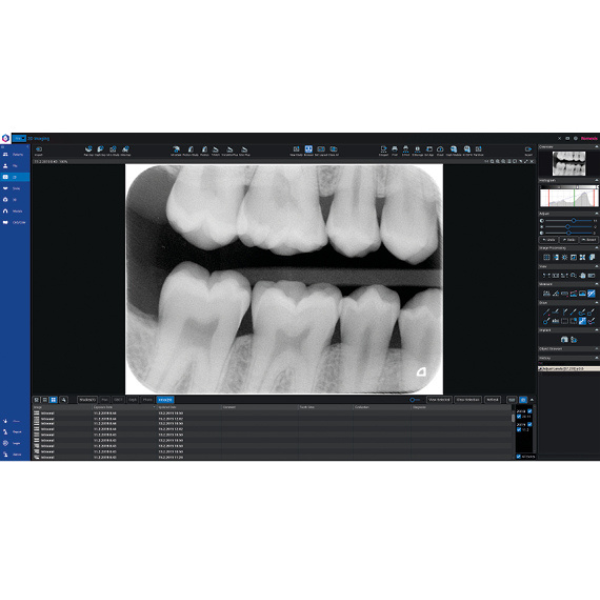This screenshot has height=600, width=600.
Task: Click the Import icon in the toolbar
Action: click(x=38, y=150)
